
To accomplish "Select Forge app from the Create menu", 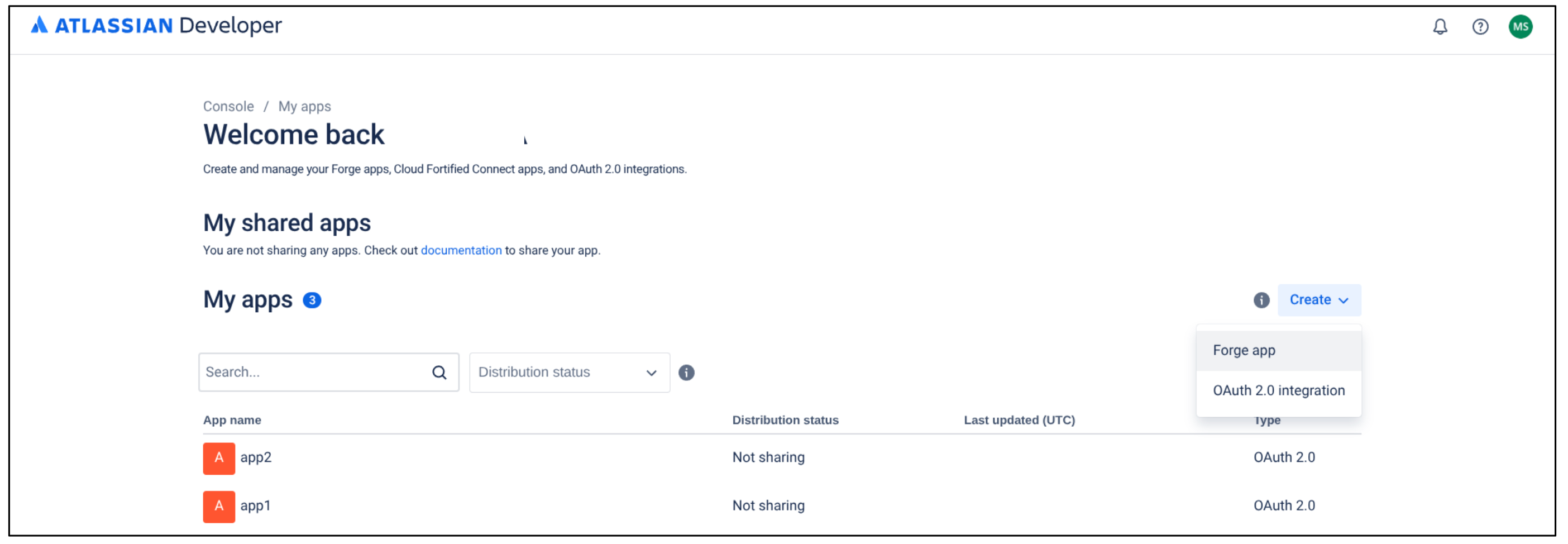I will pyautogui.click(x=1244, y=350).
